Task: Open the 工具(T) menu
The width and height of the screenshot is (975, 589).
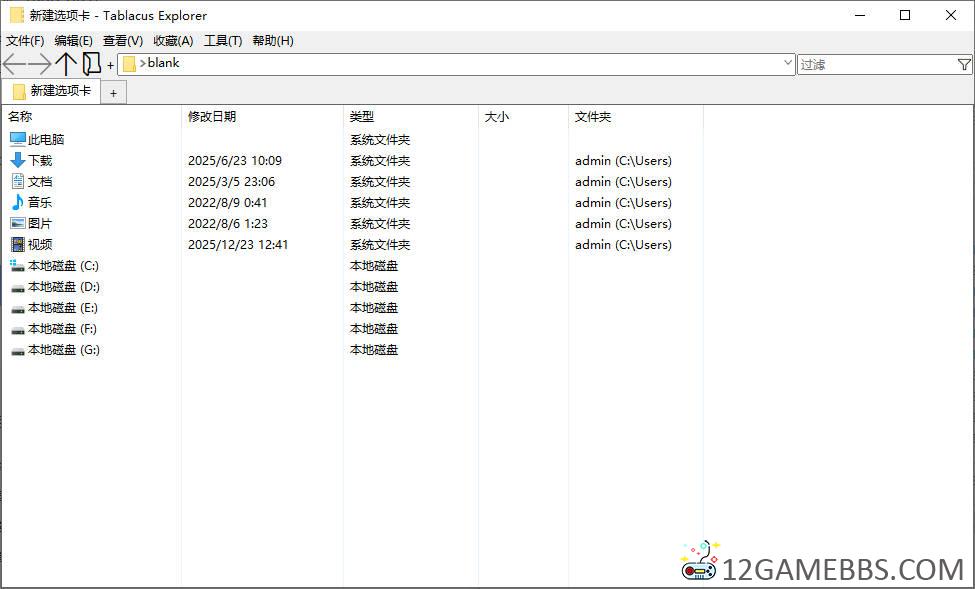Action: [223, 41]
